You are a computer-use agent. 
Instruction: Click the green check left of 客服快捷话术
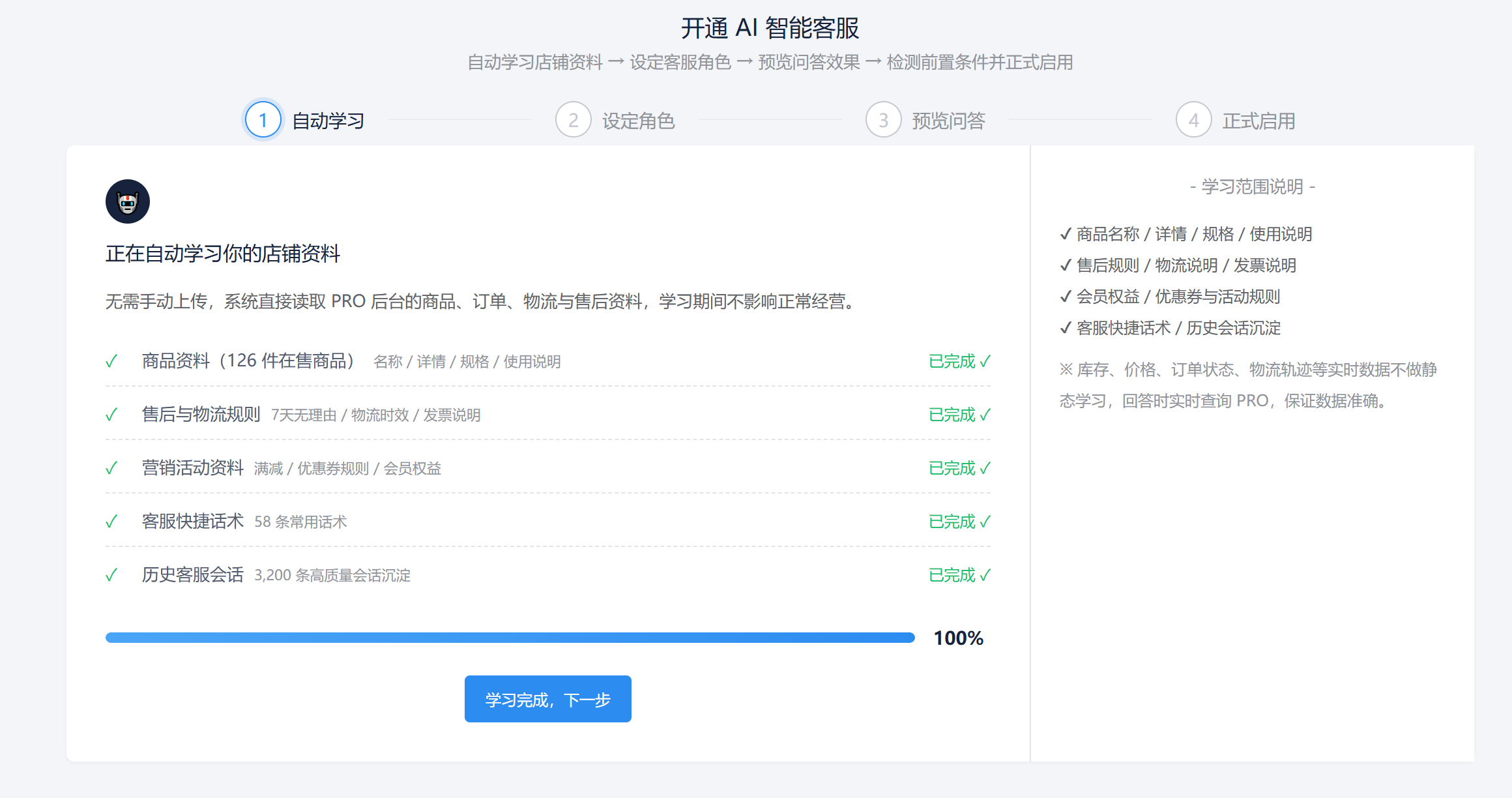click(x=111, y=522)
